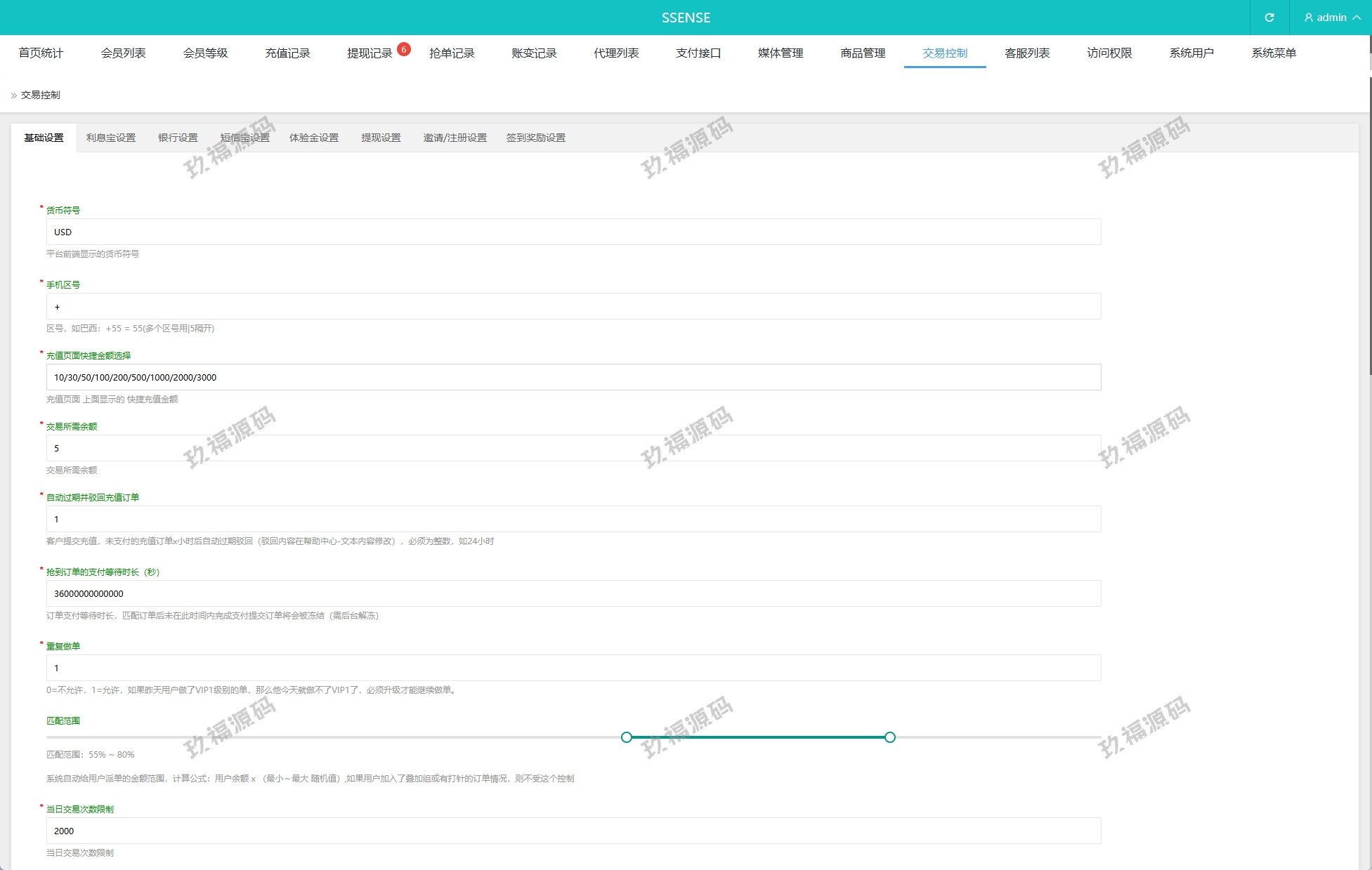
Task: Select the 签到奖励设置 tab
Action: [536, 138]
